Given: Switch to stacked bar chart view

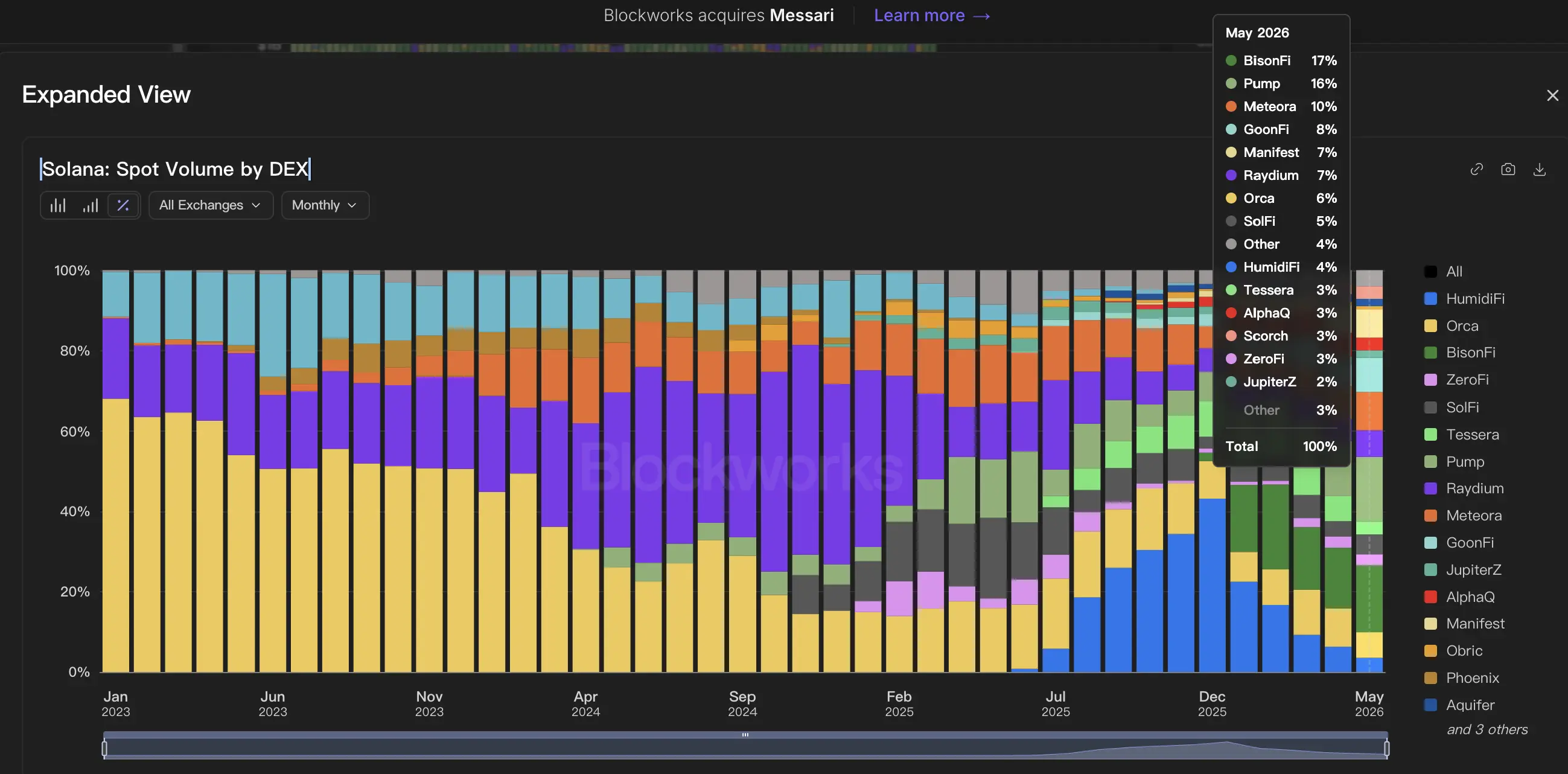Looking at the screenshot, I should pos(58,205).
